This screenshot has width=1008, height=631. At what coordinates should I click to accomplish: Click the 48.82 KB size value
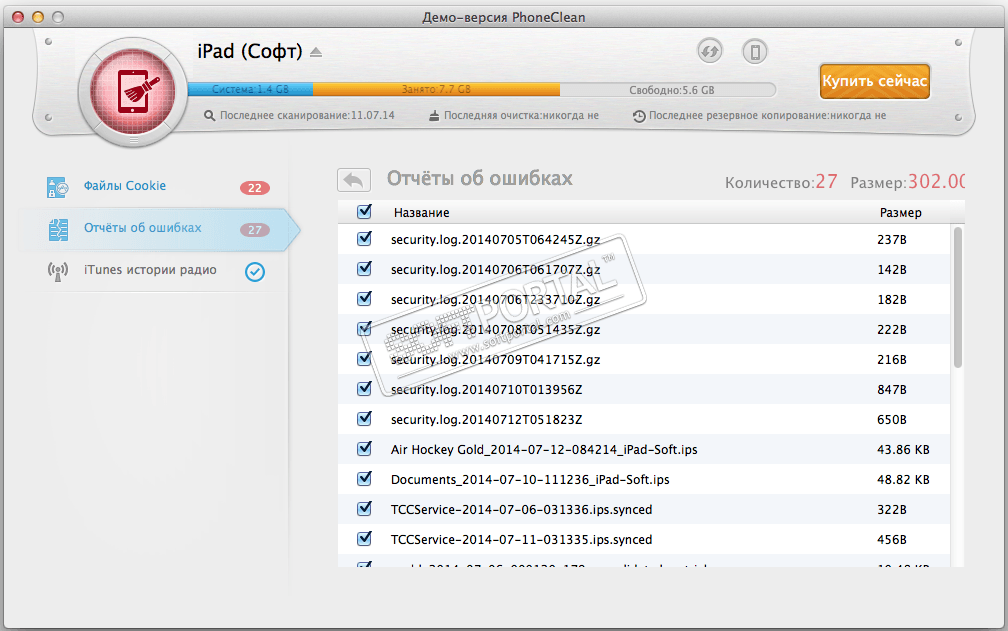pyautogui.click(x=903, y=479)
